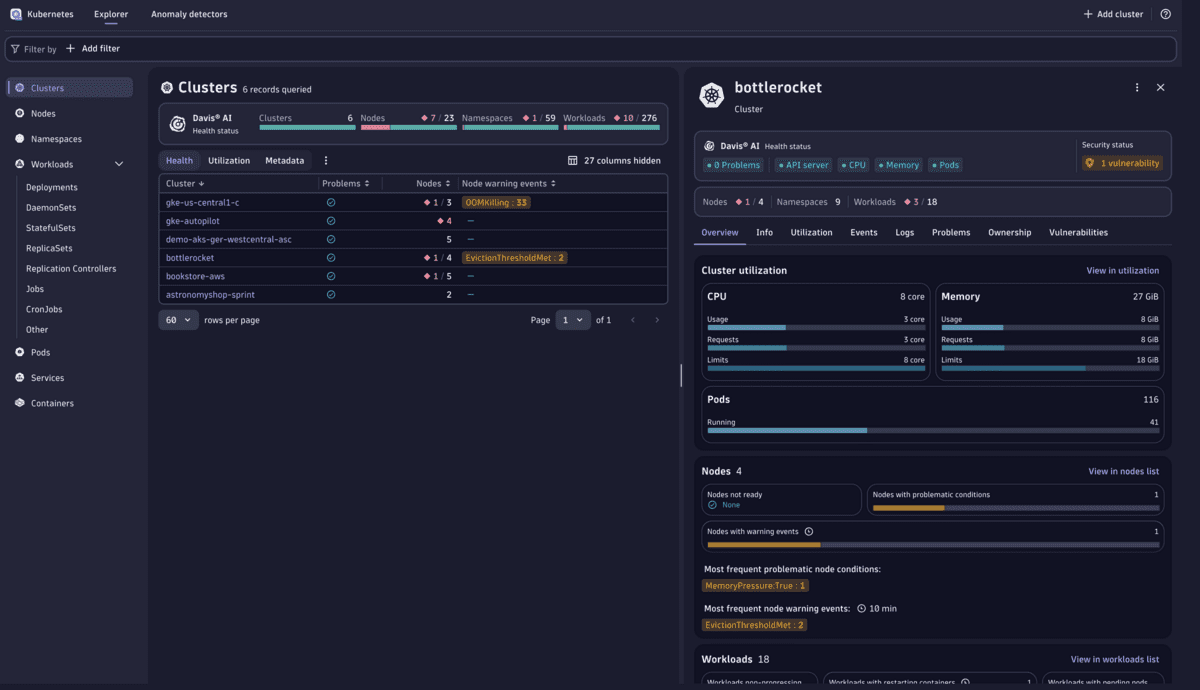
Task: Open Other under Workloads
Action: pos(37,329)
